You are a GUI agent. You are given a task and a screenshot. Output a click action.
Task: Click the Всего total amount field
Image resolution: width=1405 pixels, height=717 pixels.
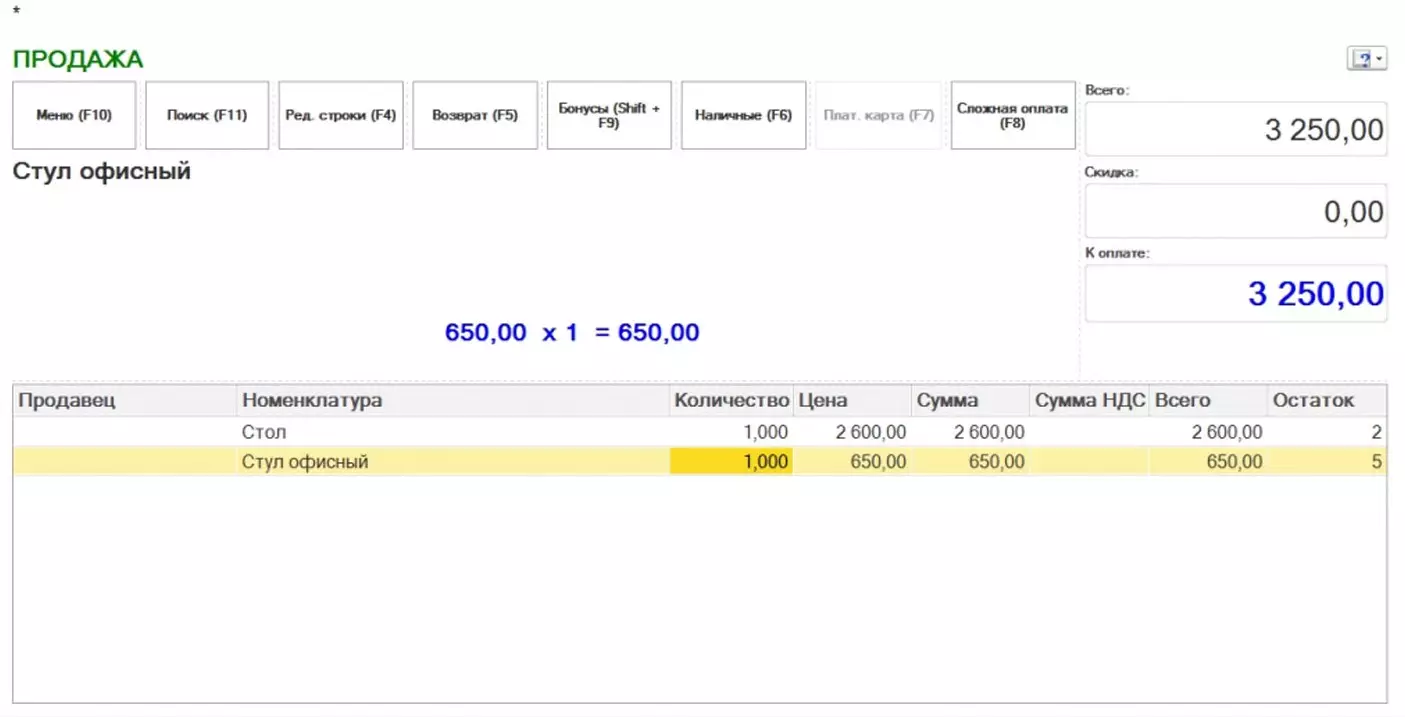[x=1235, y=130]
